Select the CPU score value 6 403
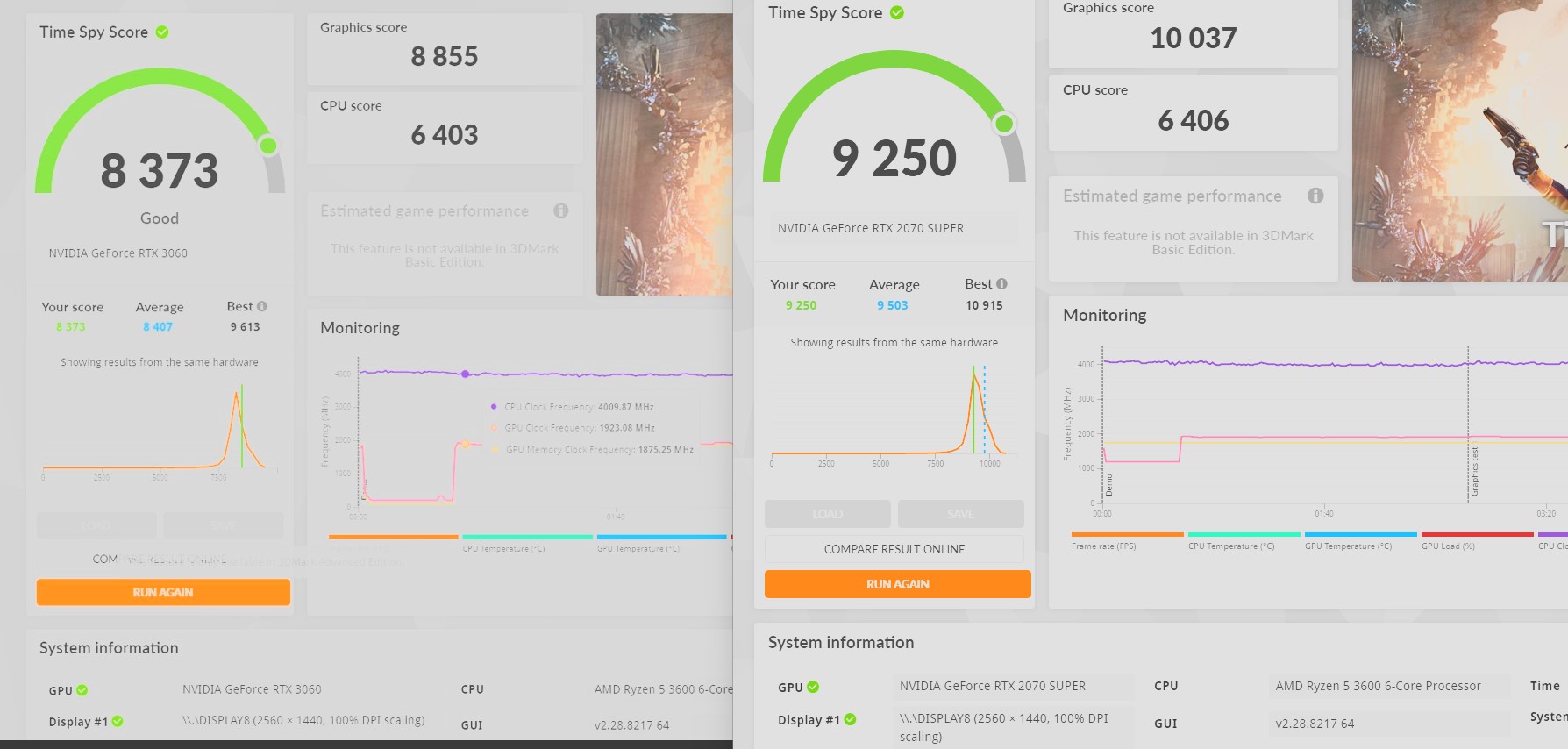Viewport: 1568px width, 749px height. [445, 134]
